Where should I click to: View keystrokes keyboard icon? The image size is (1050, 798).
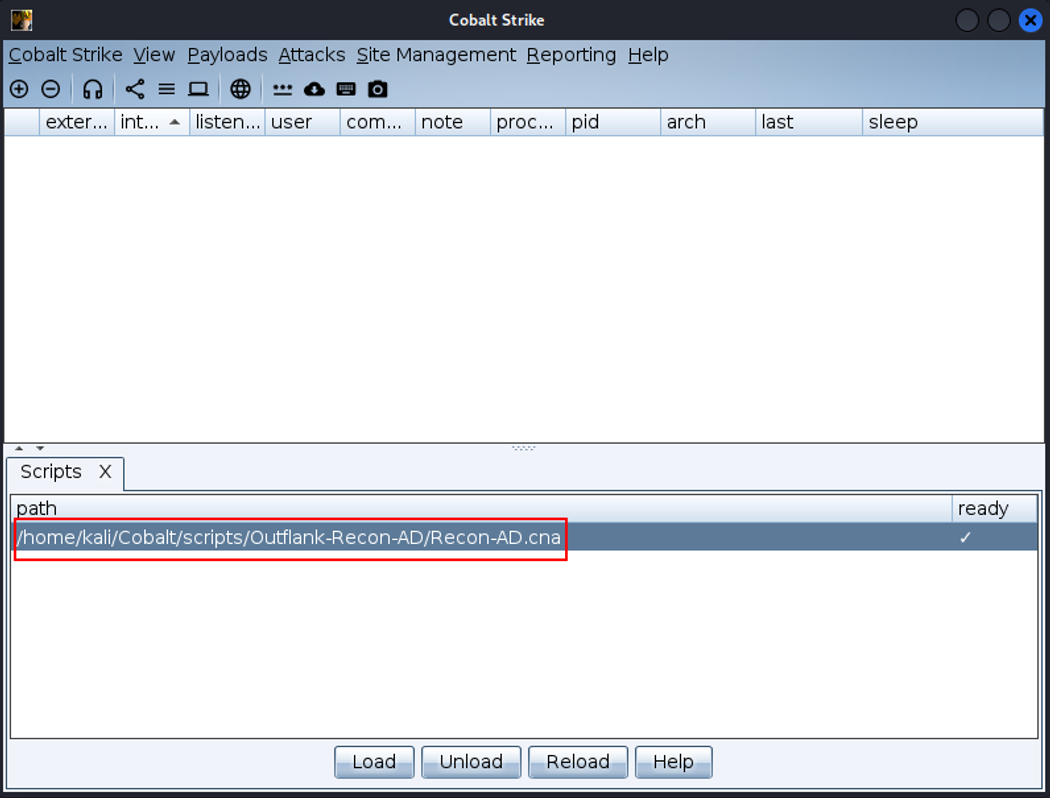[x=346, y=89]
